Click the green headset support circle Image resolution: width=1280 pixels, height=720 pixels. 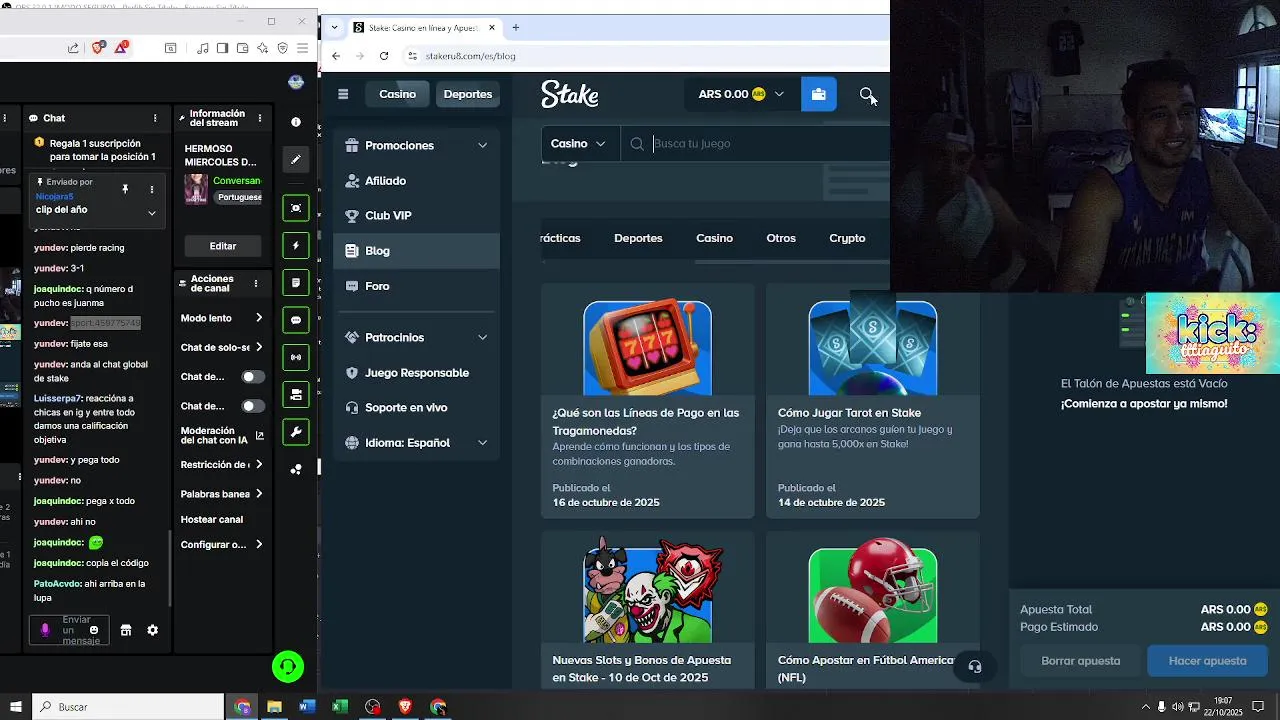[x=288, y=666]
